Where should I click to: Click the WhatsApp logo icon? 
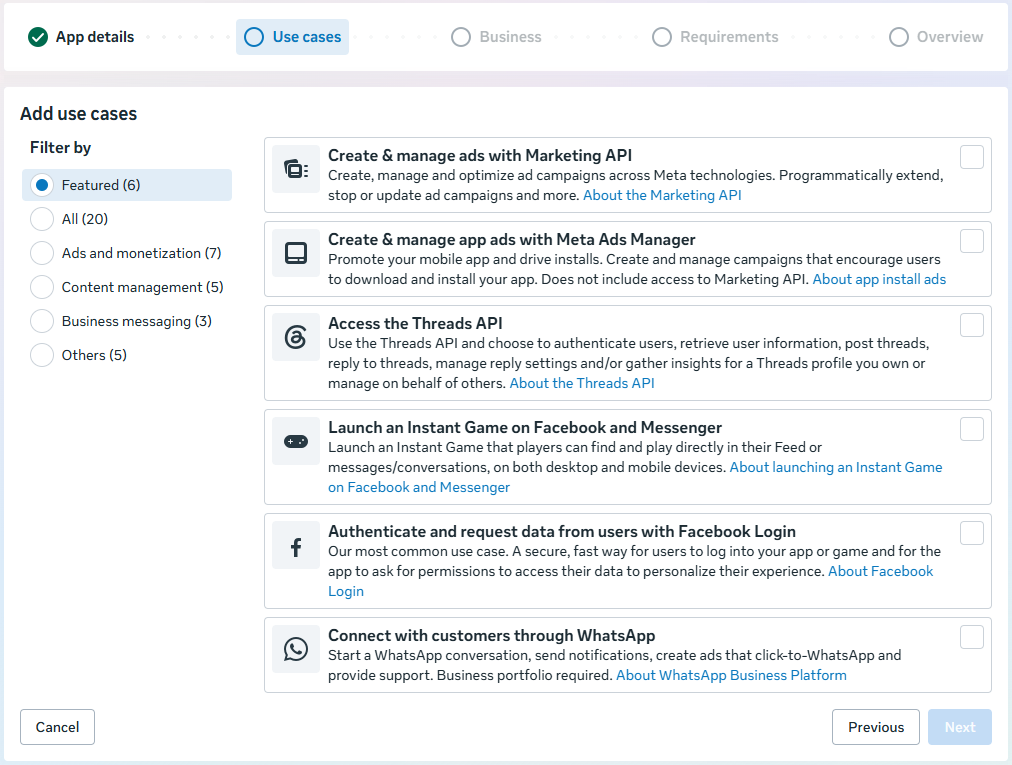(x=296, y=649)
